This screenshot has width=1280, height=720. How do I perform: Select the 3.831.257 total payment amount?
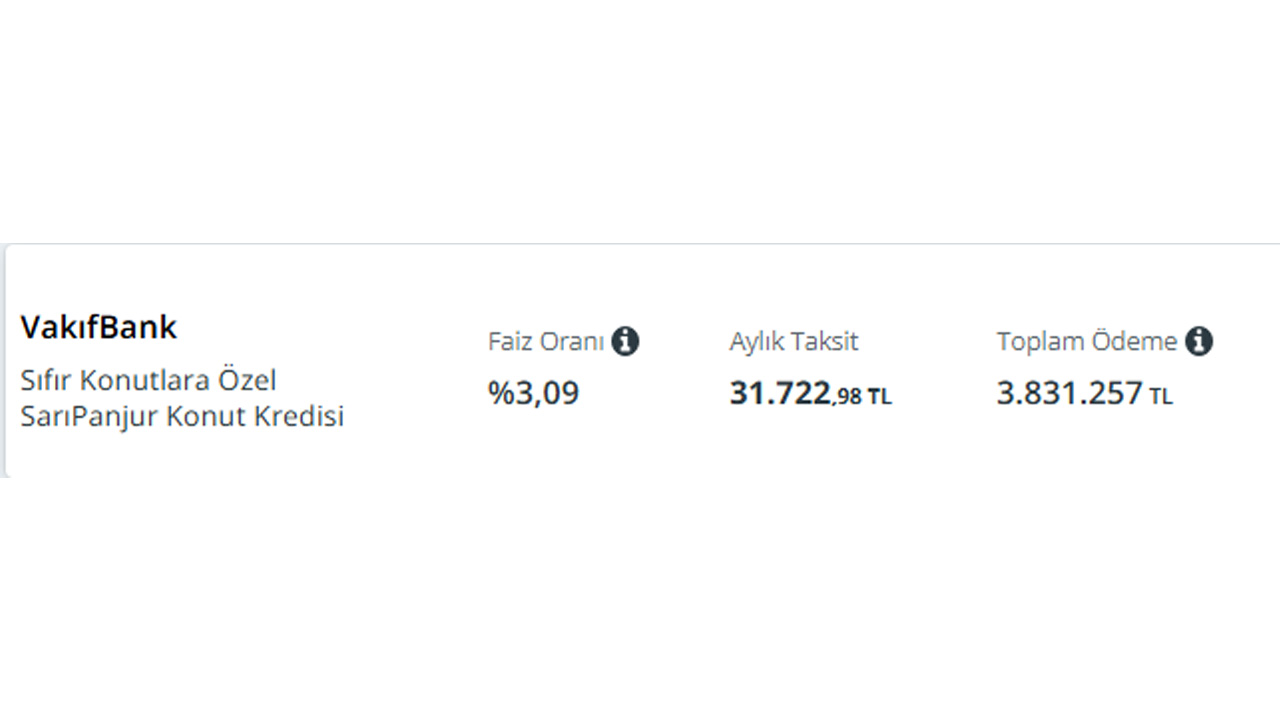1069,393
